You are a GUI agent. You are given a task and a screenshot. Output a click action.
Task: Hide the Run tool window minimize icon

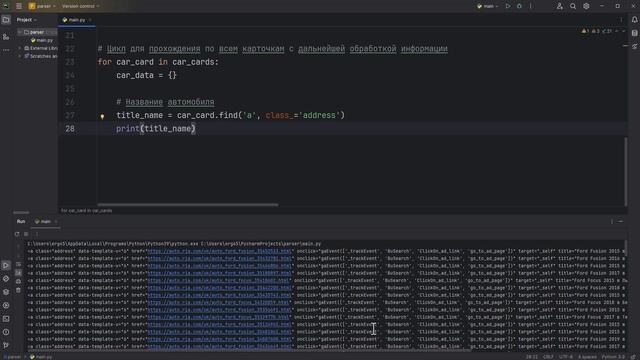click(620, 221)
